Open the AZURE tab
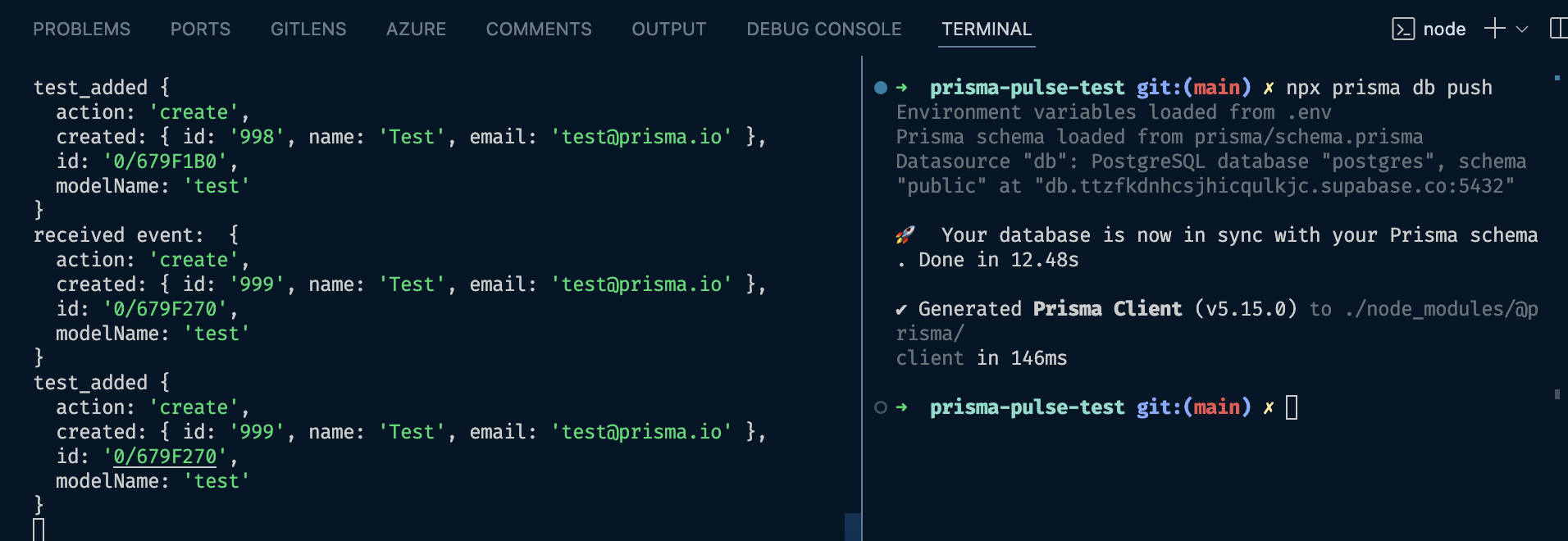1568x541 pixels. coord(416,30)
